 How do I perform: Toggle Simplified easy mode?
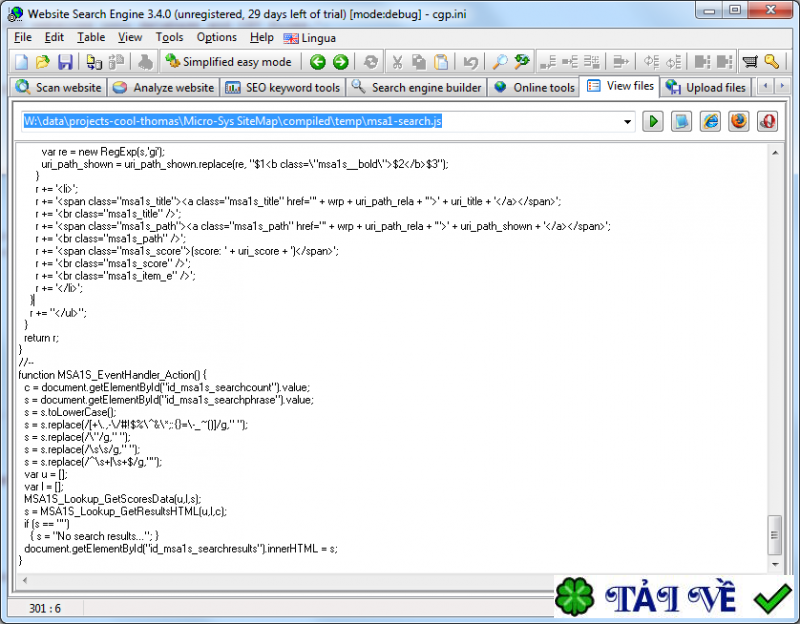229,62
